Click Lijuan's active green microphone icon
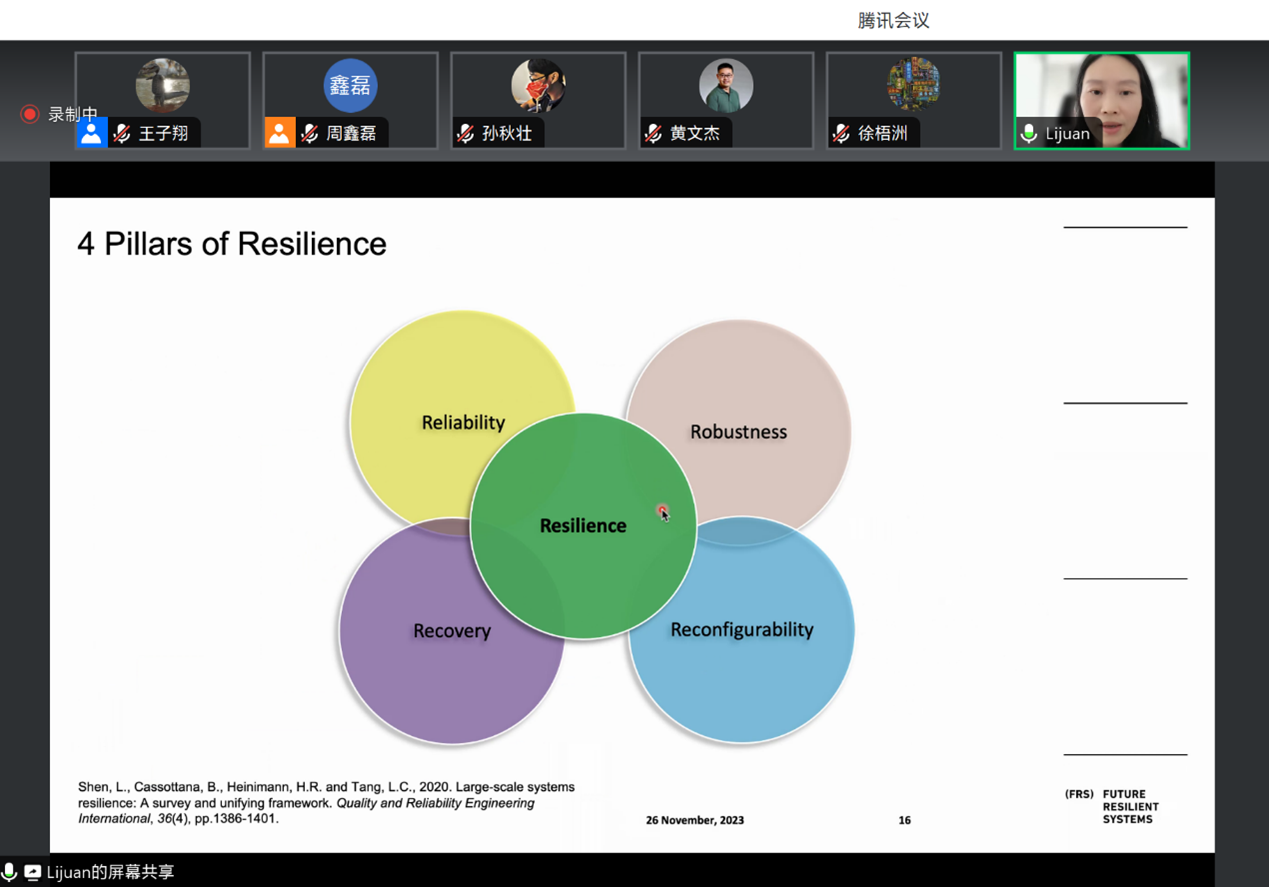The width and height of the screenshot is (1269, 887). point(1029,133)
